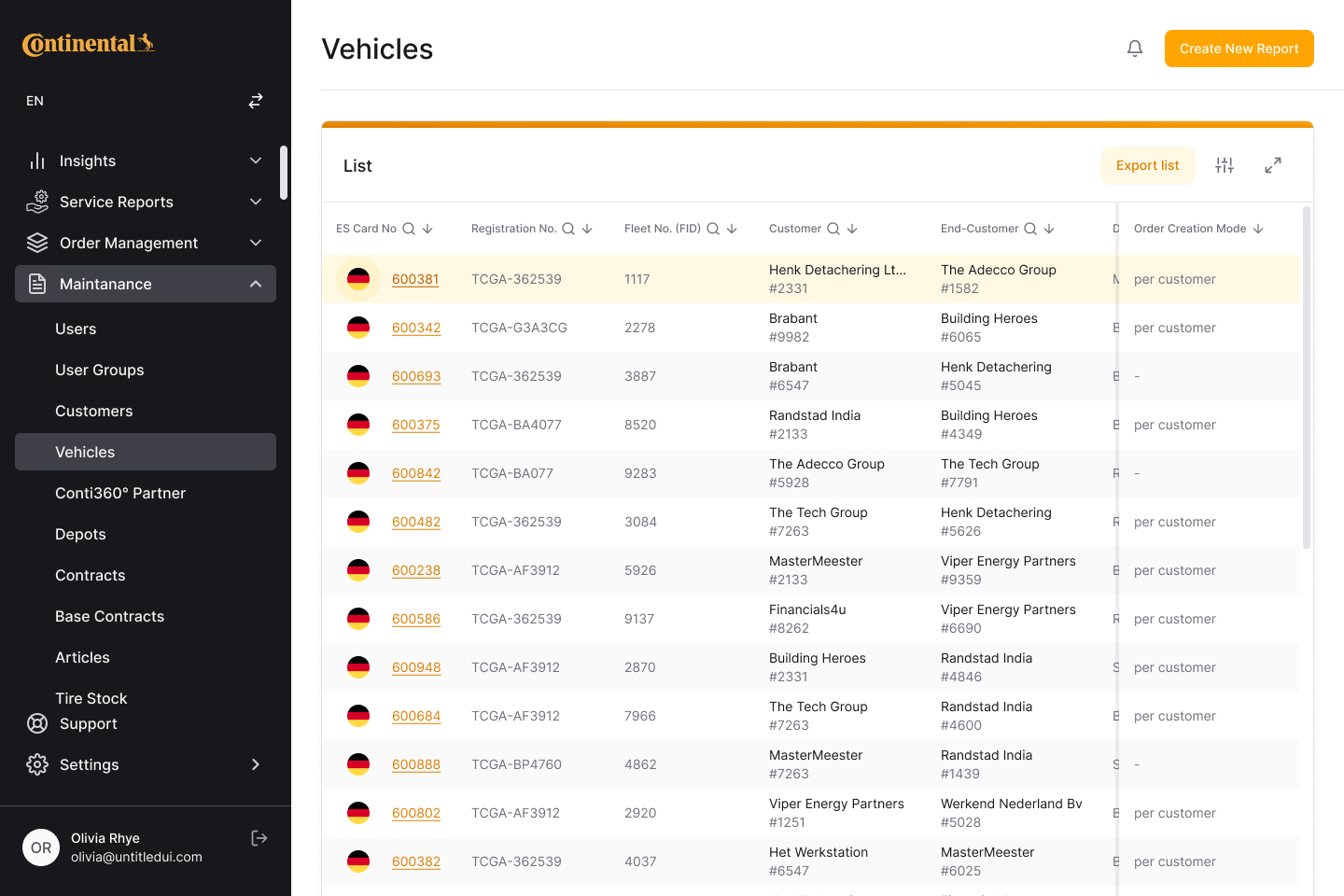Select Vehicles in the sidebar
Screen dimensions: 1344x896
(x=146, y=452)
